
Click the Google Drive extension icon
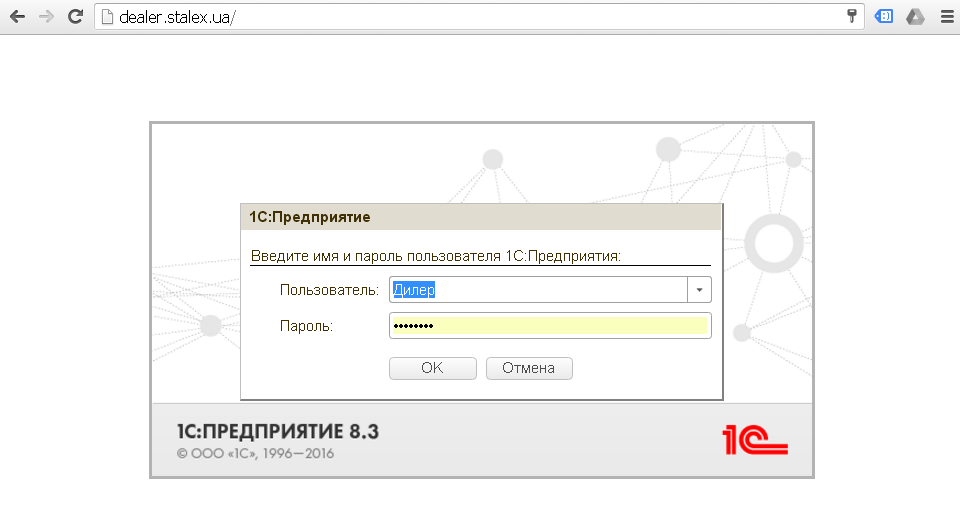pyautogui.click(x=914, y=16)
